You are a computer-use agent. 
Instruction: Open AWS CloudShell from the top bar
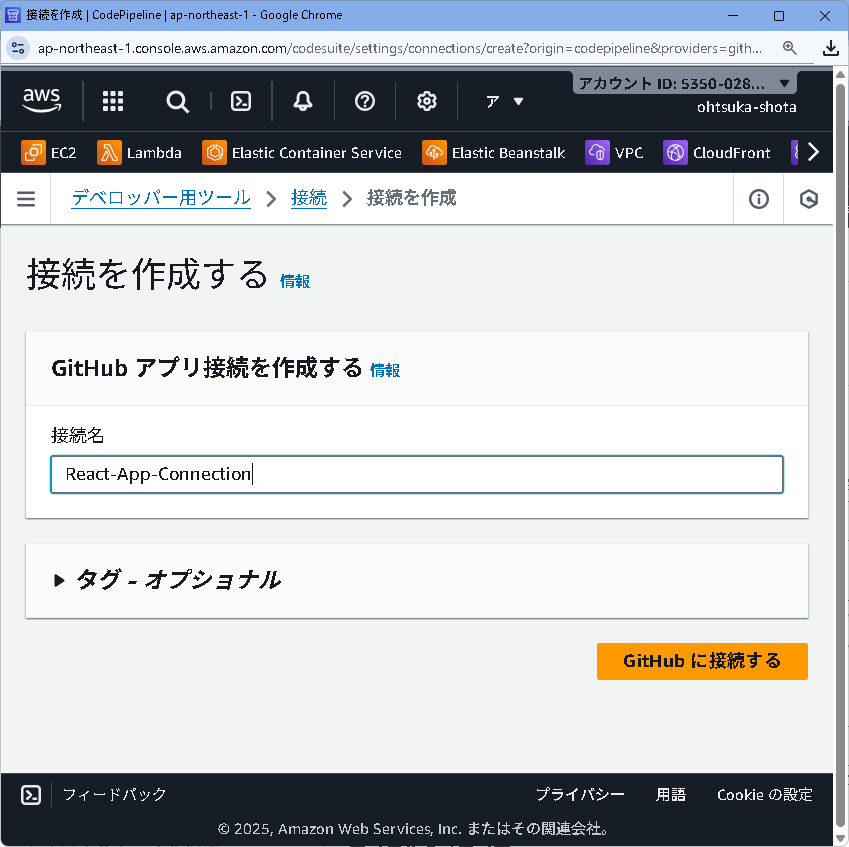(240, 101)
